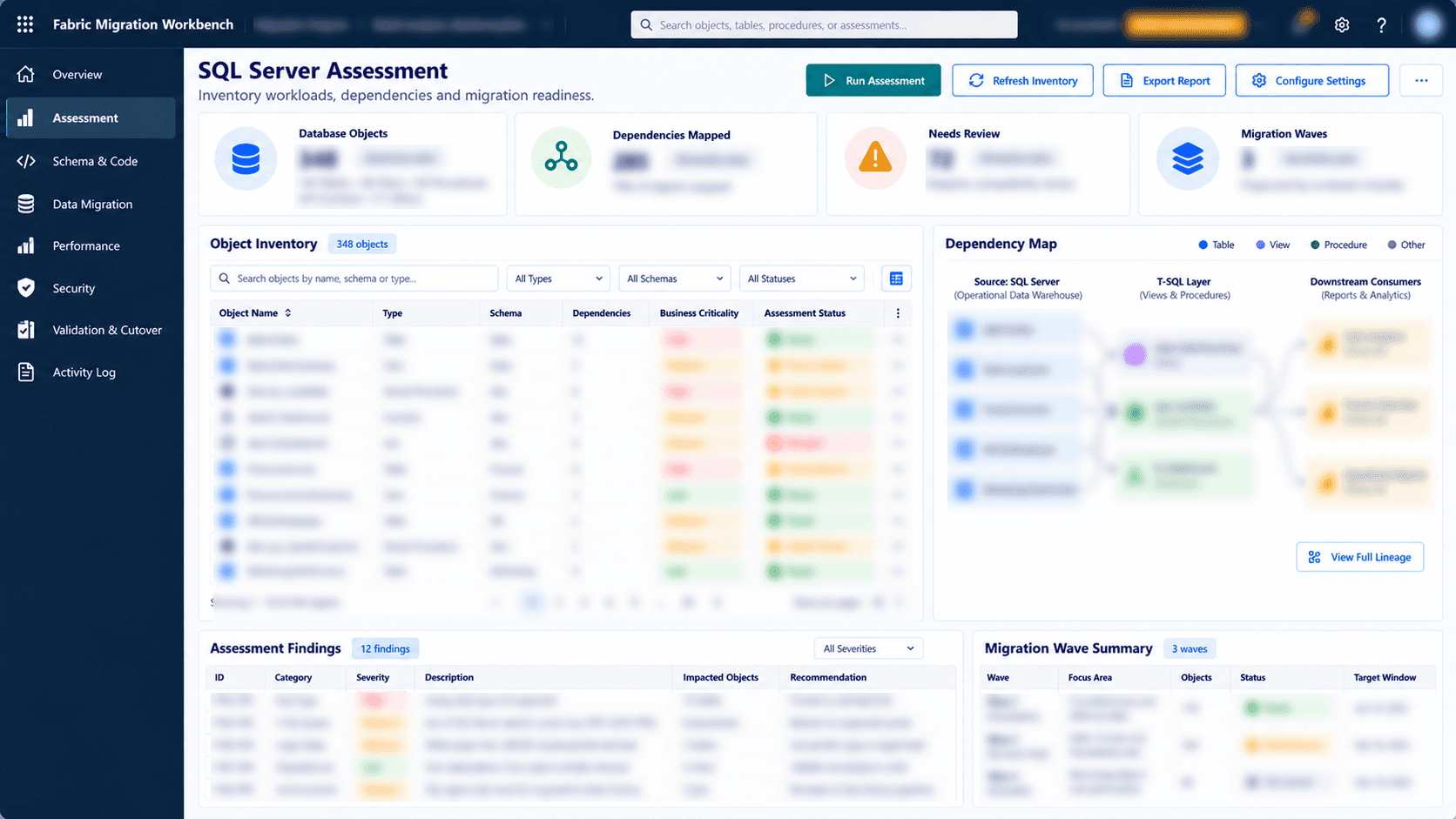Sort by Object Name column
The image size is (1456, 819).
(x=255, y=313)
